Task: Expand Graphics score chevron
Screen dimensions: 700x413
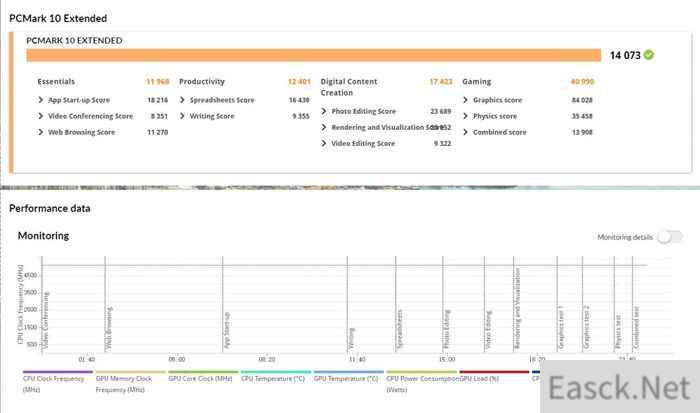Action: [x=466, y=100]
